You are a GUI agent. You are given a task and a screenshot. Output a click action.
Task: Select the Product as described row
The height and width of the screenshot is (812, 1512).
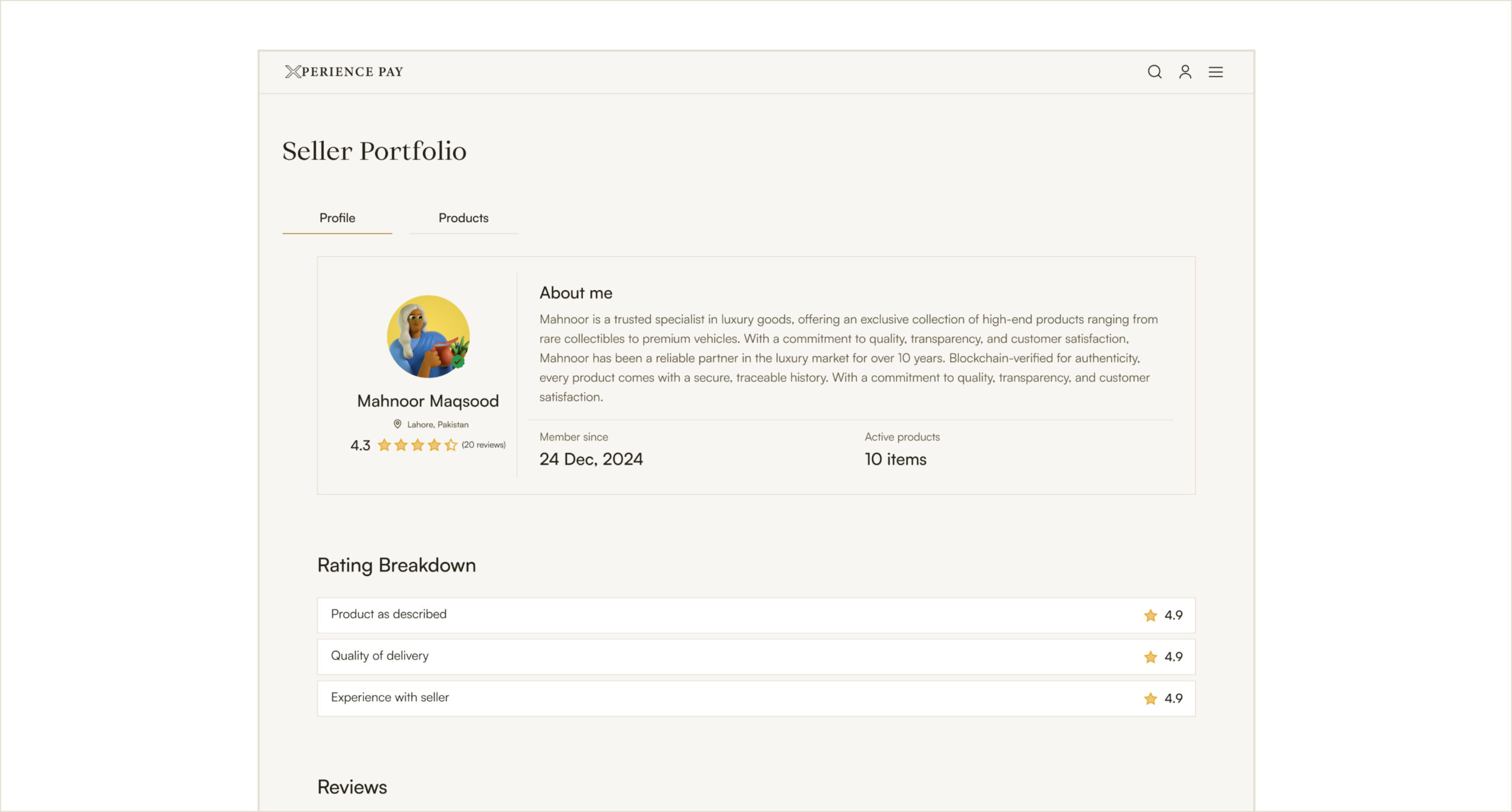click(x=755, y=615)
